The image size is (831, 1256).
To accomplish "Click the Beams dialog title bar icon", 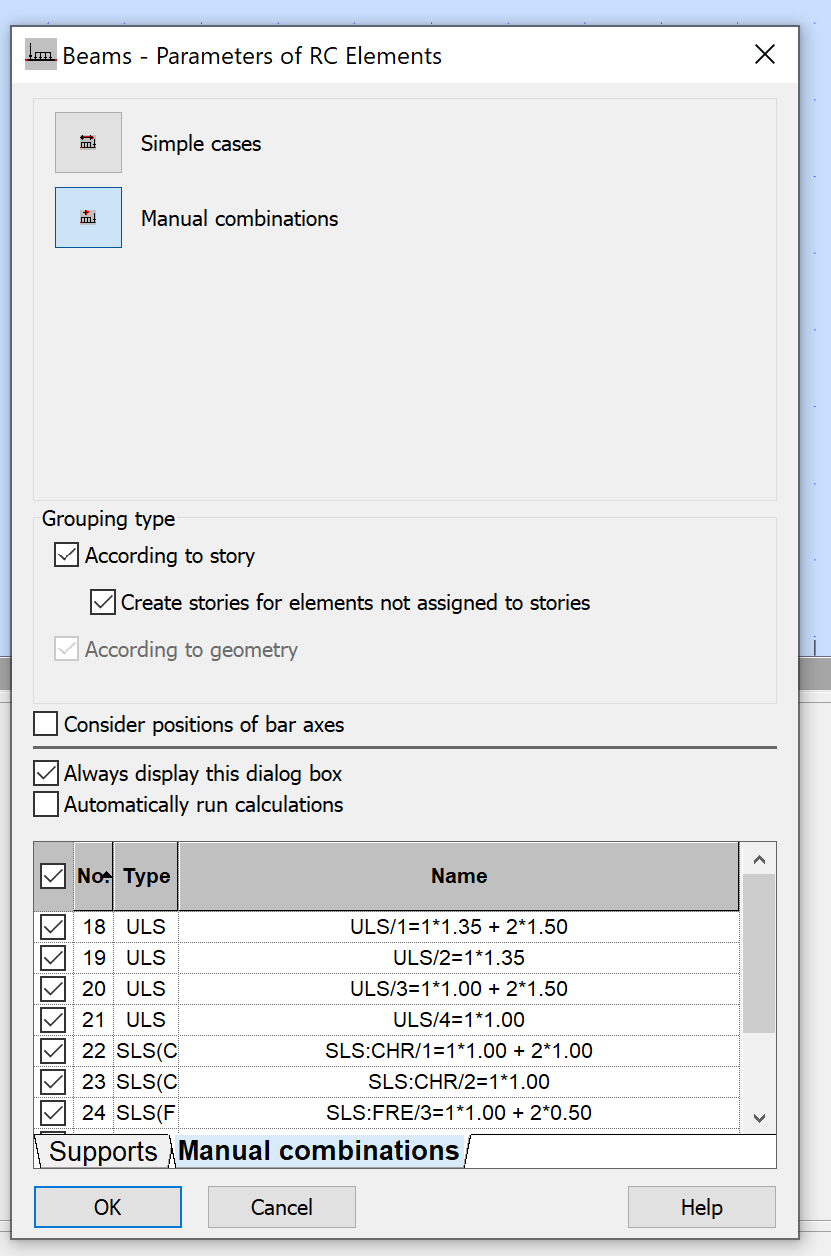I will click(x=40, y=55).
